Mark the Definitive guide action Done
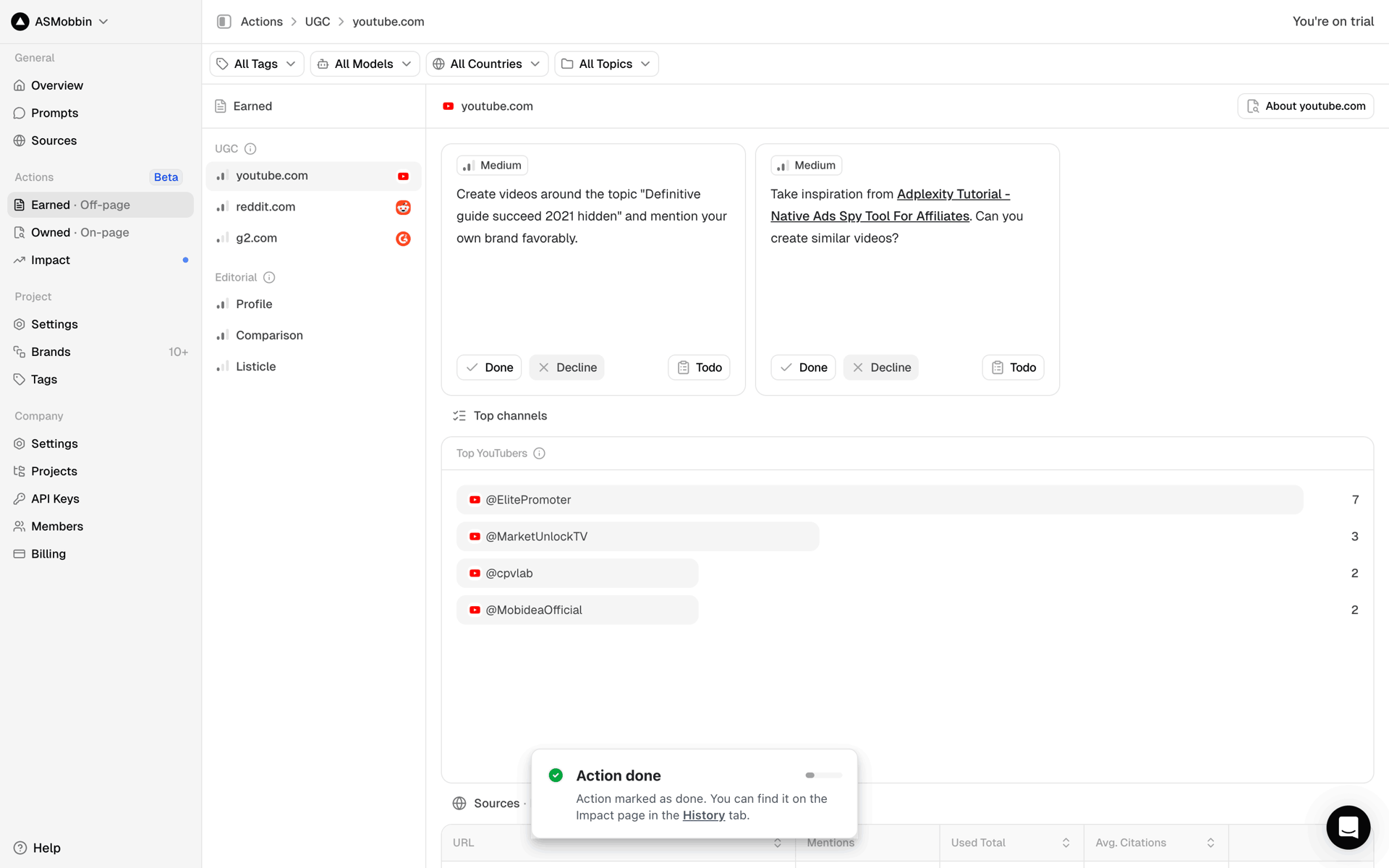 [489, 367]
